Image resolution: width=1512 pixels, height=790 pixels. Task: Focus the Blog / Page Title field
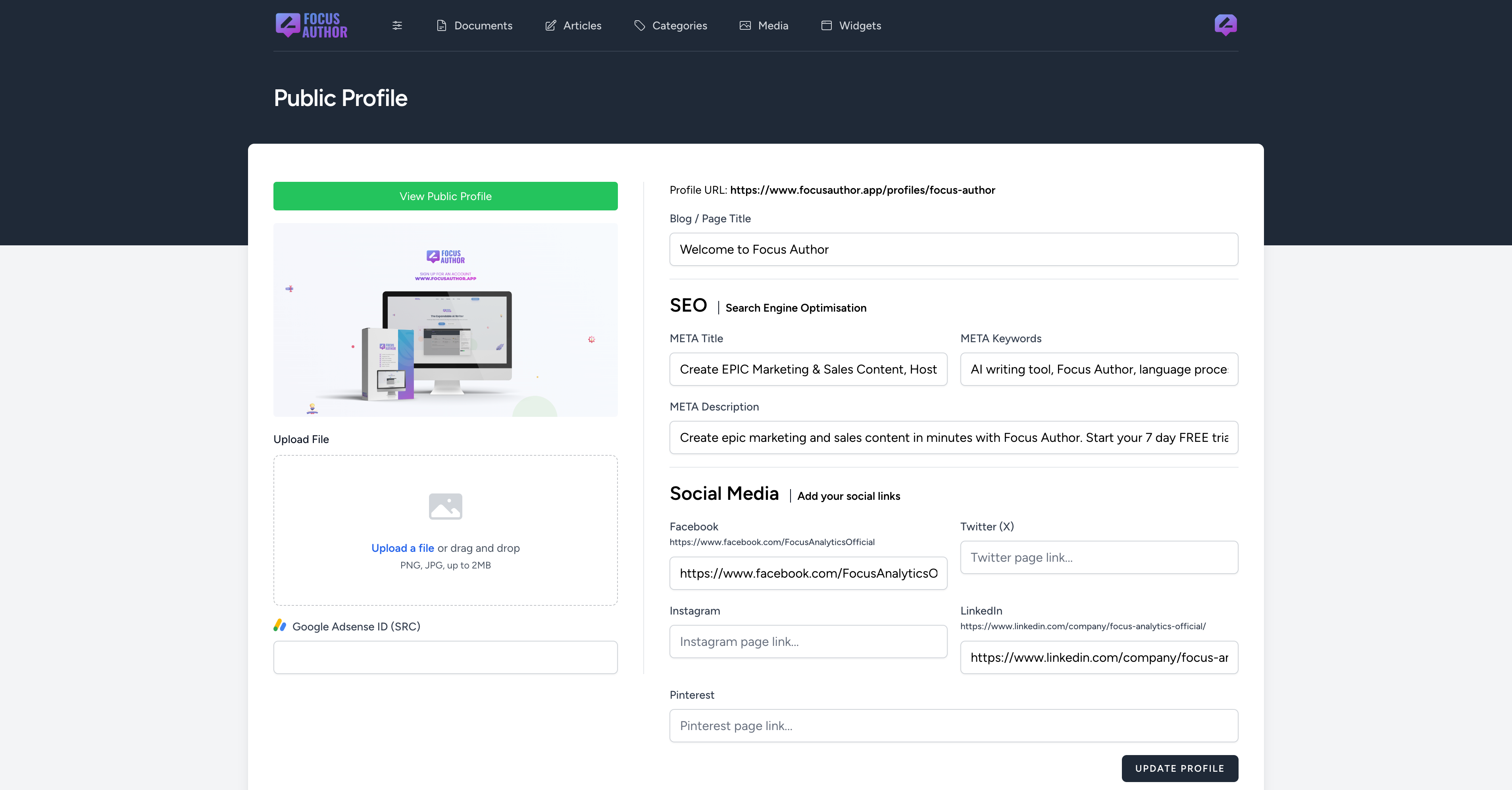[x=954, y=249]
